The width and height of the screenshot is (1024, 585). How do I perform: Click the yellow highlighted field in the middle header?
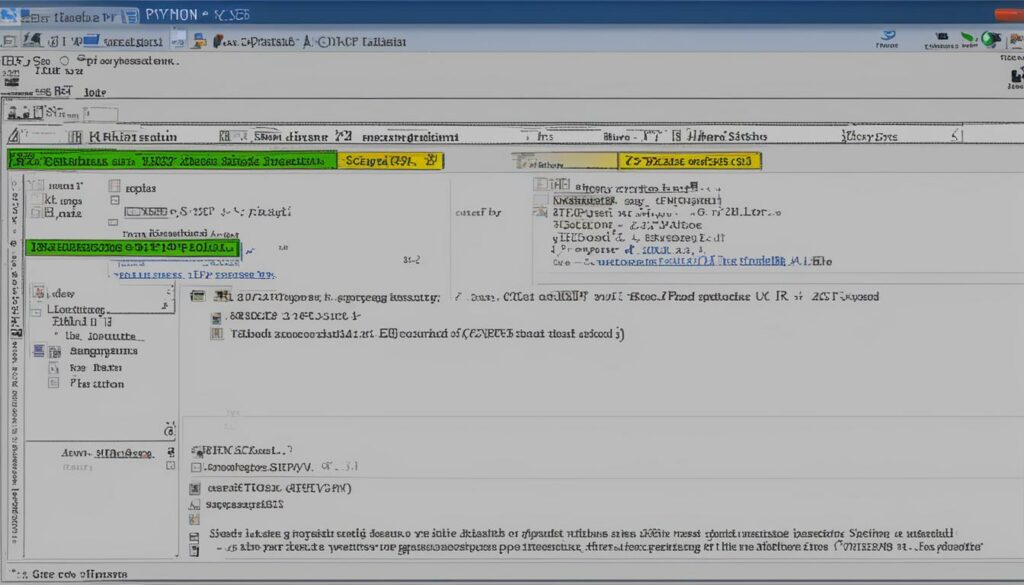point(391,160)
